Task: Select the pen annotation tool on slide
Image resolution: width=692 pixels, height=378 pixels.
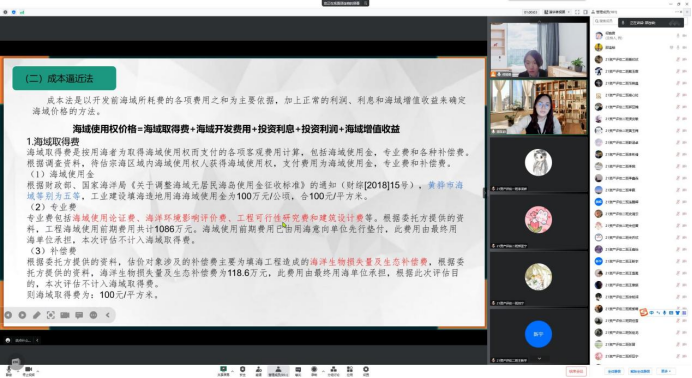Action: click(37, 315)
